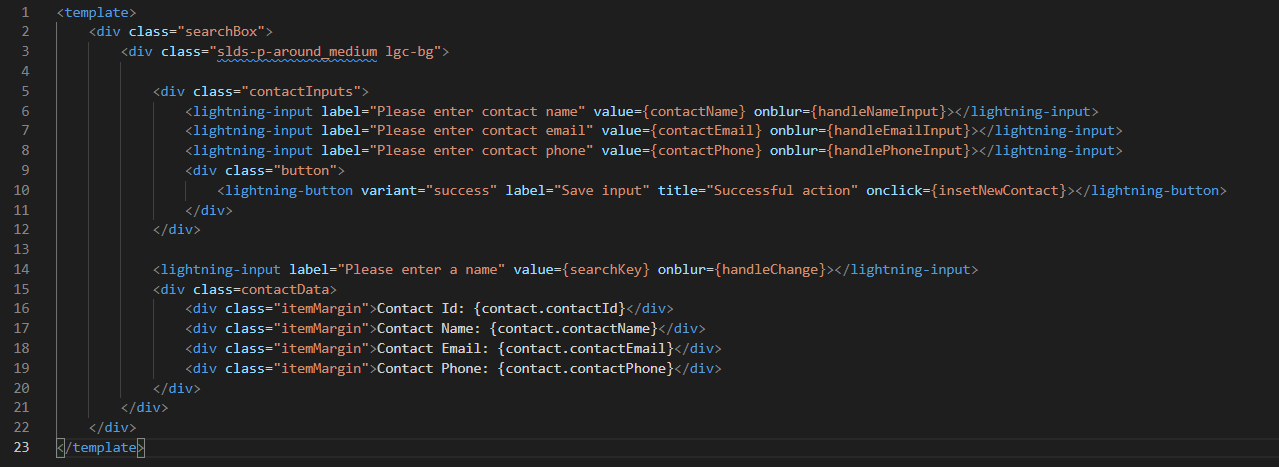The width and height of the screenshot is (1279, 467).
Task: Click the "Please enter a name" label string
Action: point(421,271)
